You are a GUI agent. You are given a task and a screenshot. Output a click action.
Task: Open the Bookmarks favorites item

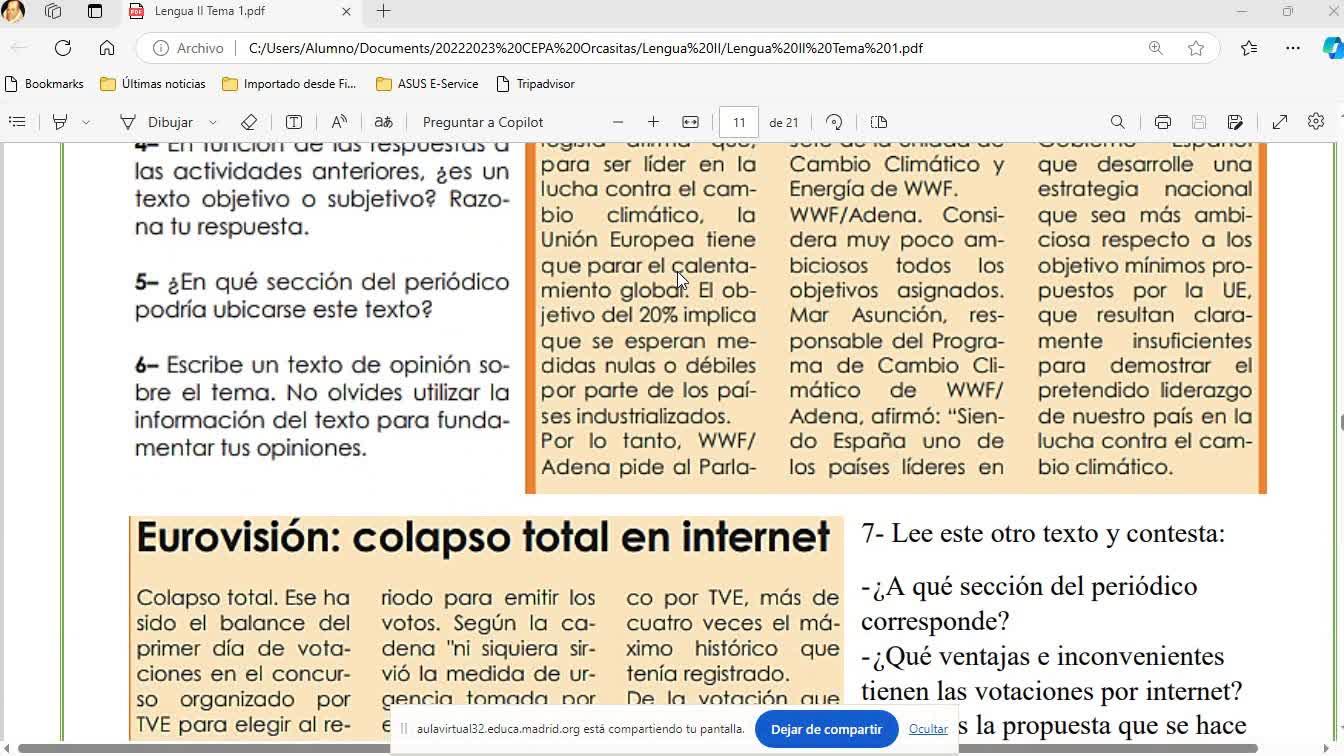45,84
